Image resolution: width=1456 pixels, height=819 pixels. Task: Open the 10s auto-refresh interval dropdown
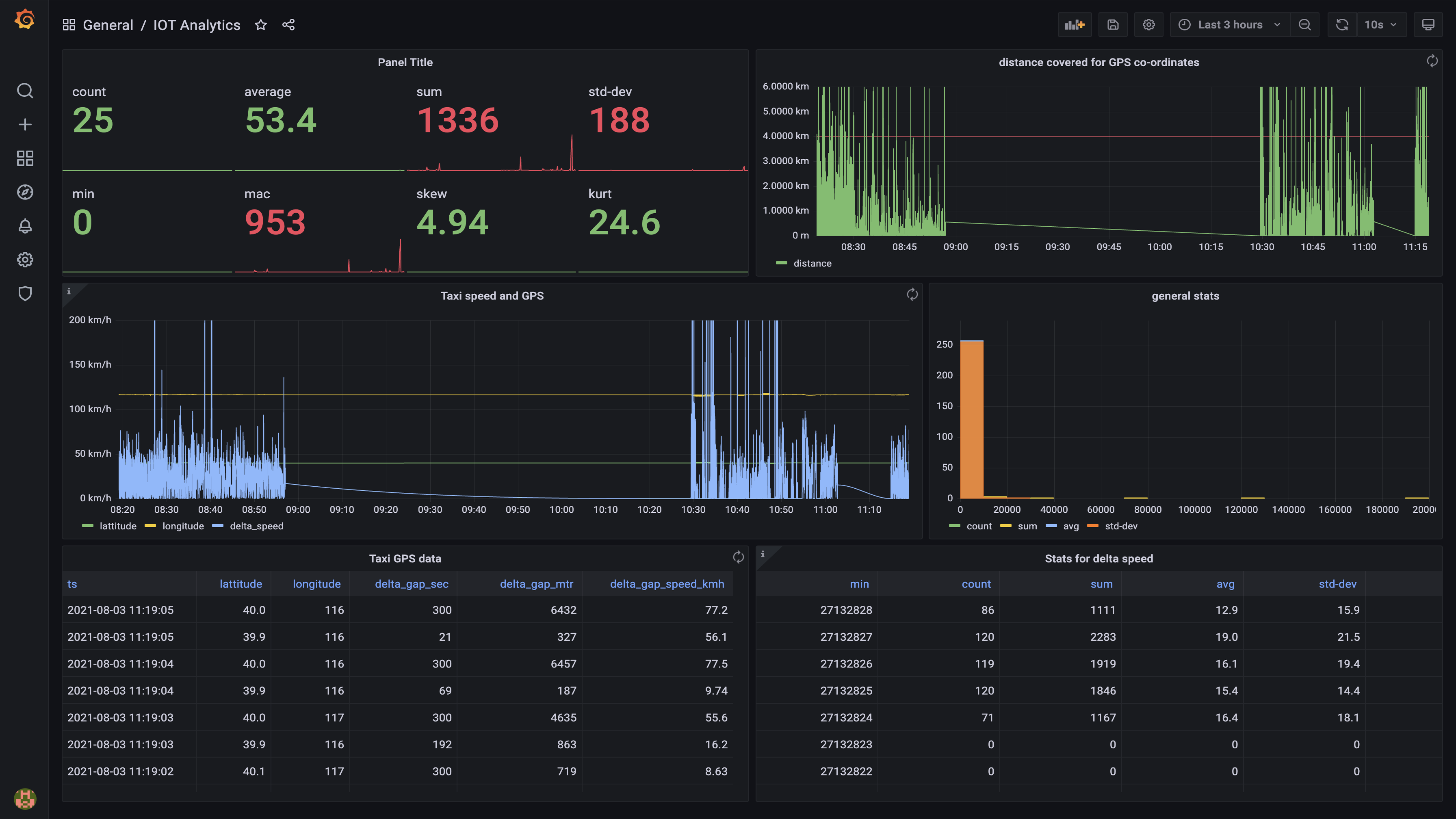(1381, 24)
